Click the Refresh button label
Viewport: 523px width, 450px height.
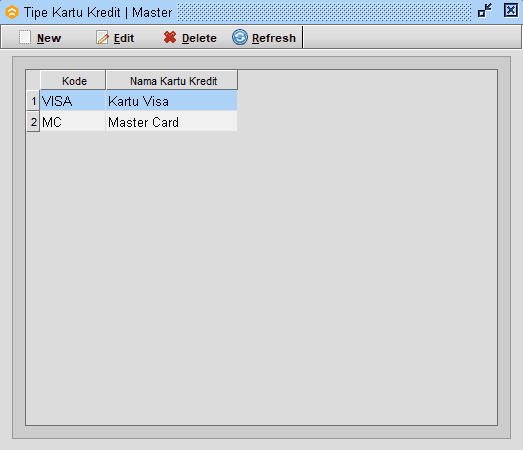pos(274,38)
